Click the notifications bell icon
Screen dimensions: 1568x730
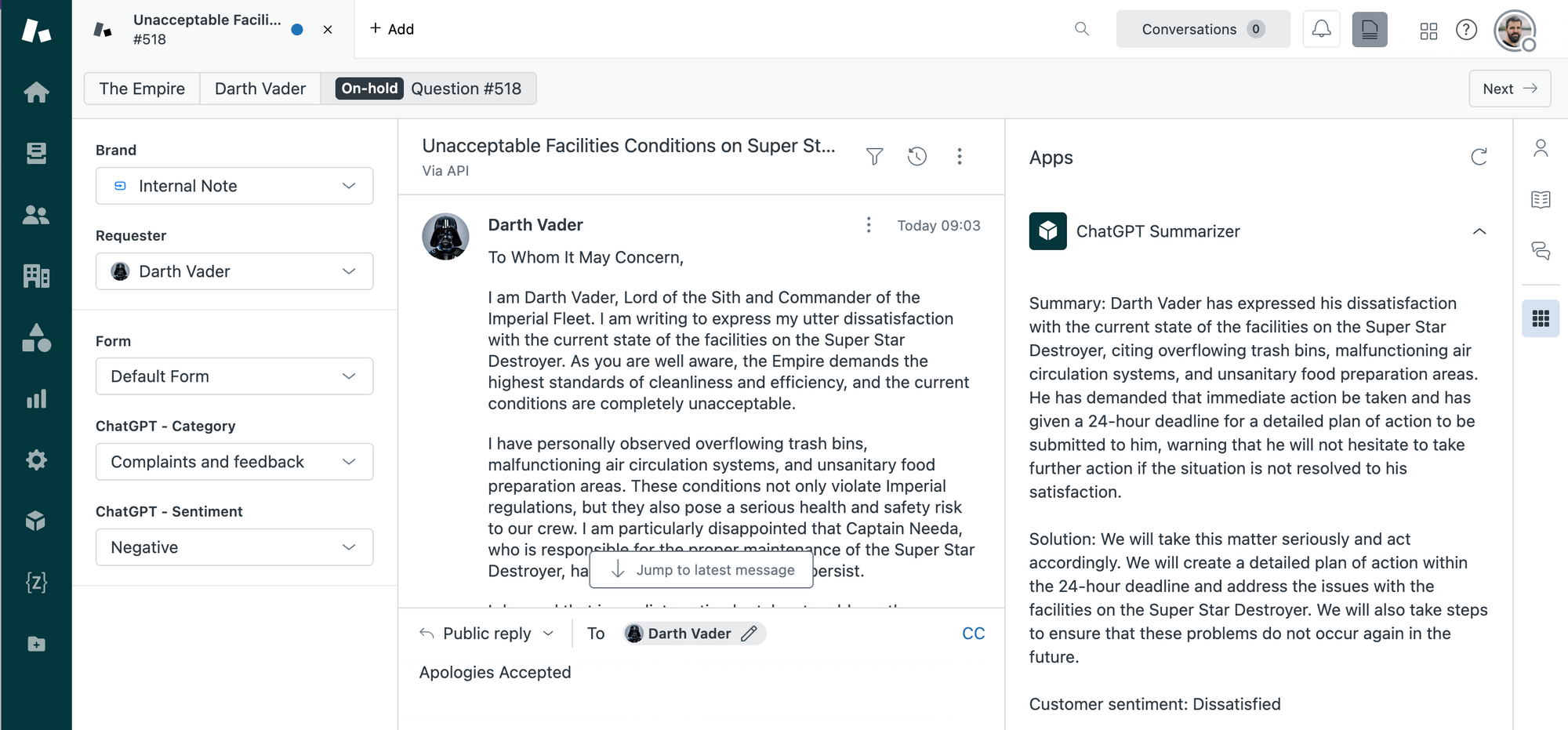pyautogui.click(x=1321, y=30)
